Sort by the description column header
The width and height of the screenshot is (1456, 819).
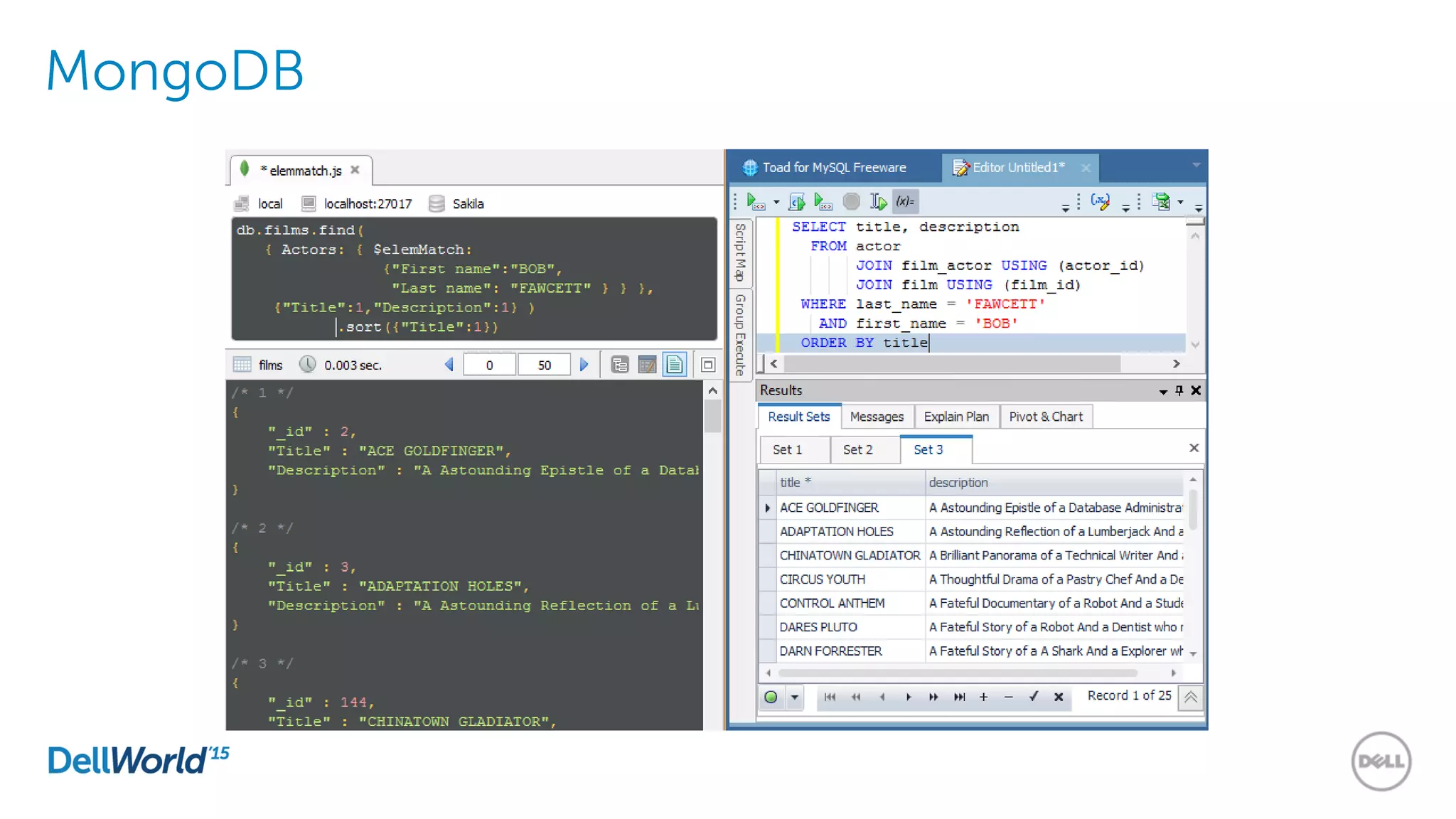pos(1054,483)
